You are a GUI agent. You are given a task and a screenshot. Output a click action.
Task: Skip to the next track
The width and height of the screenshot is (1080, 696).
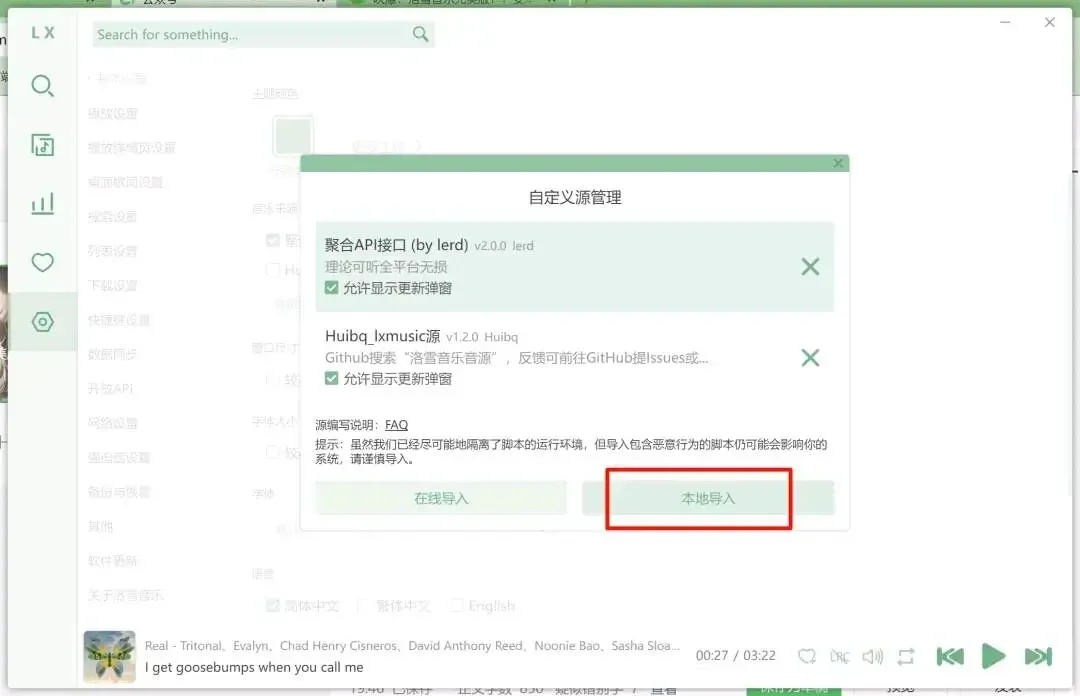click(1038, 657)
